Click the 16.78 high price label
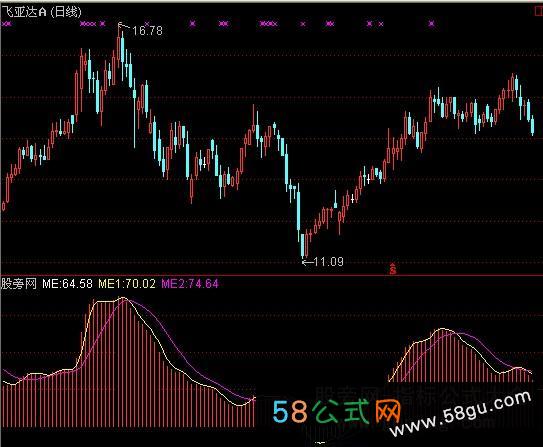Viewport: 543px width, 447px height. click(x=147, y=31)
